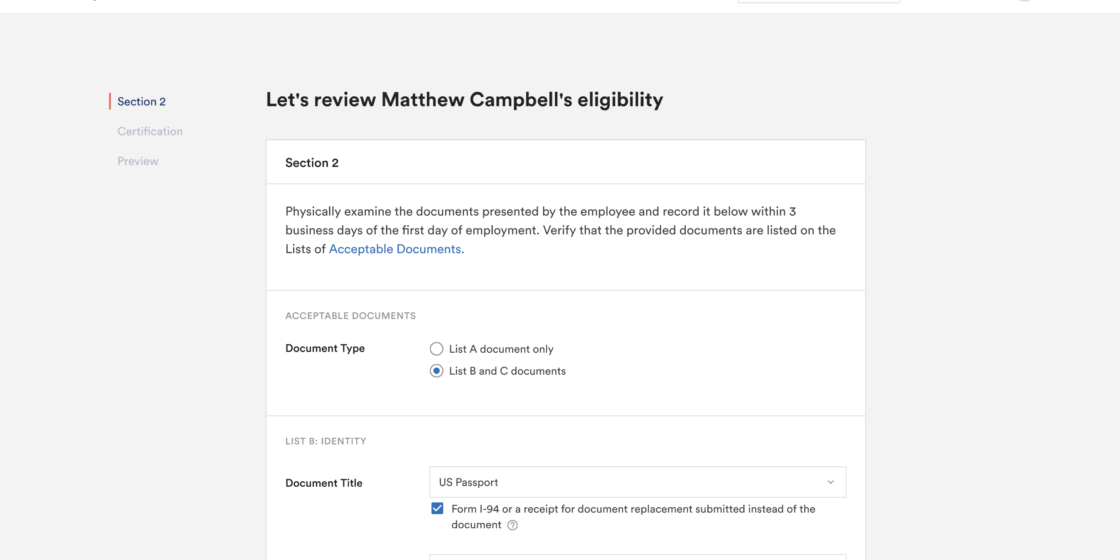
Task: Jump to the Preview step in the sidebar
Action: [138, 161]
